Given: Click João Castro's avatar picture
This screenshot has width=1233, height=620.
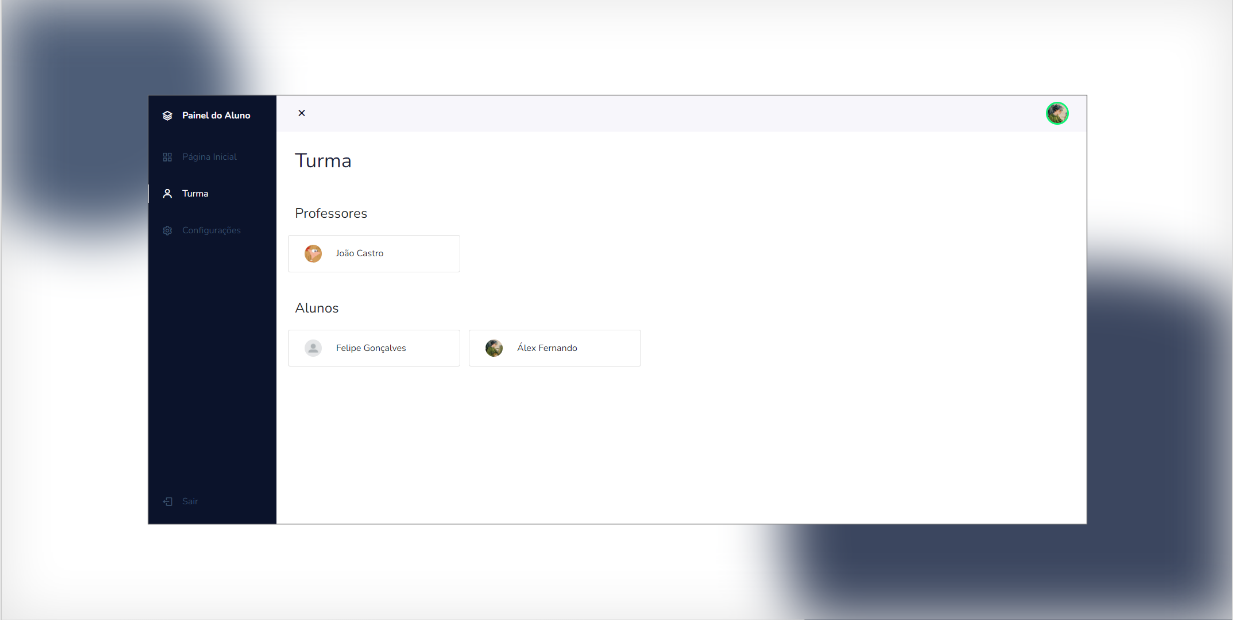Looking at the screenshot, I should 313,254.
